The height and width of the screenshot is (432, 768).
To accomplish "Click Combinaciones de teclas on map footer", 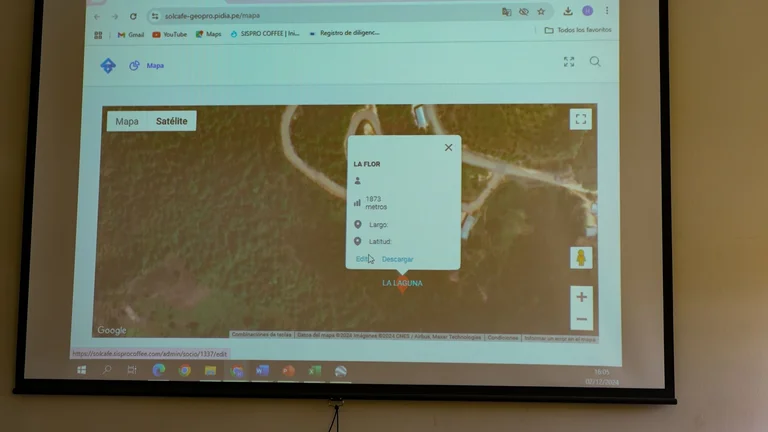I will [x=262, y=335].
